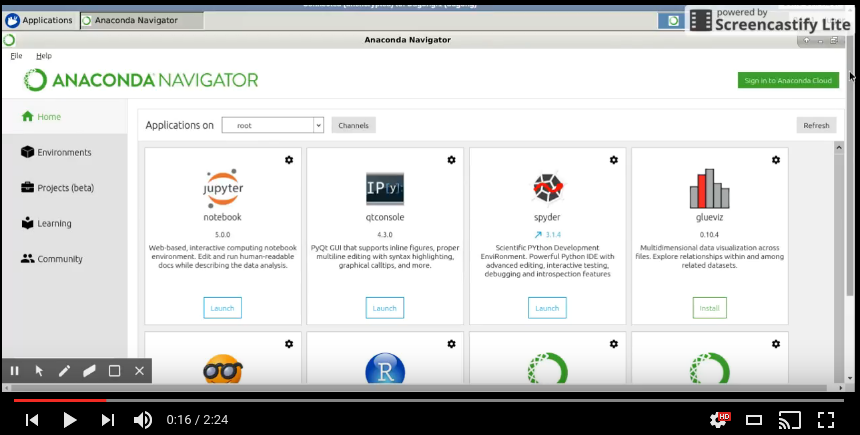Close the Screencastify drawing toolbar

pos(139,371)
